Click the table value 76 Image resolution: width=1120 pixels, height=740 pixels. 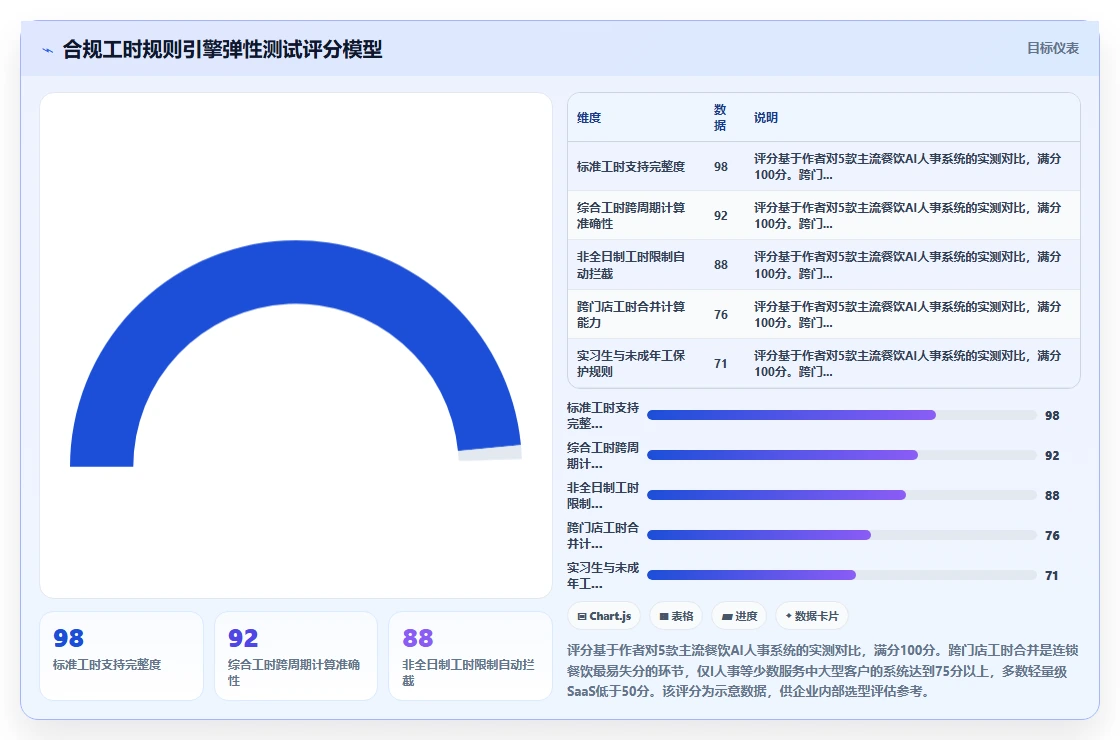click(x=721, y=314)
